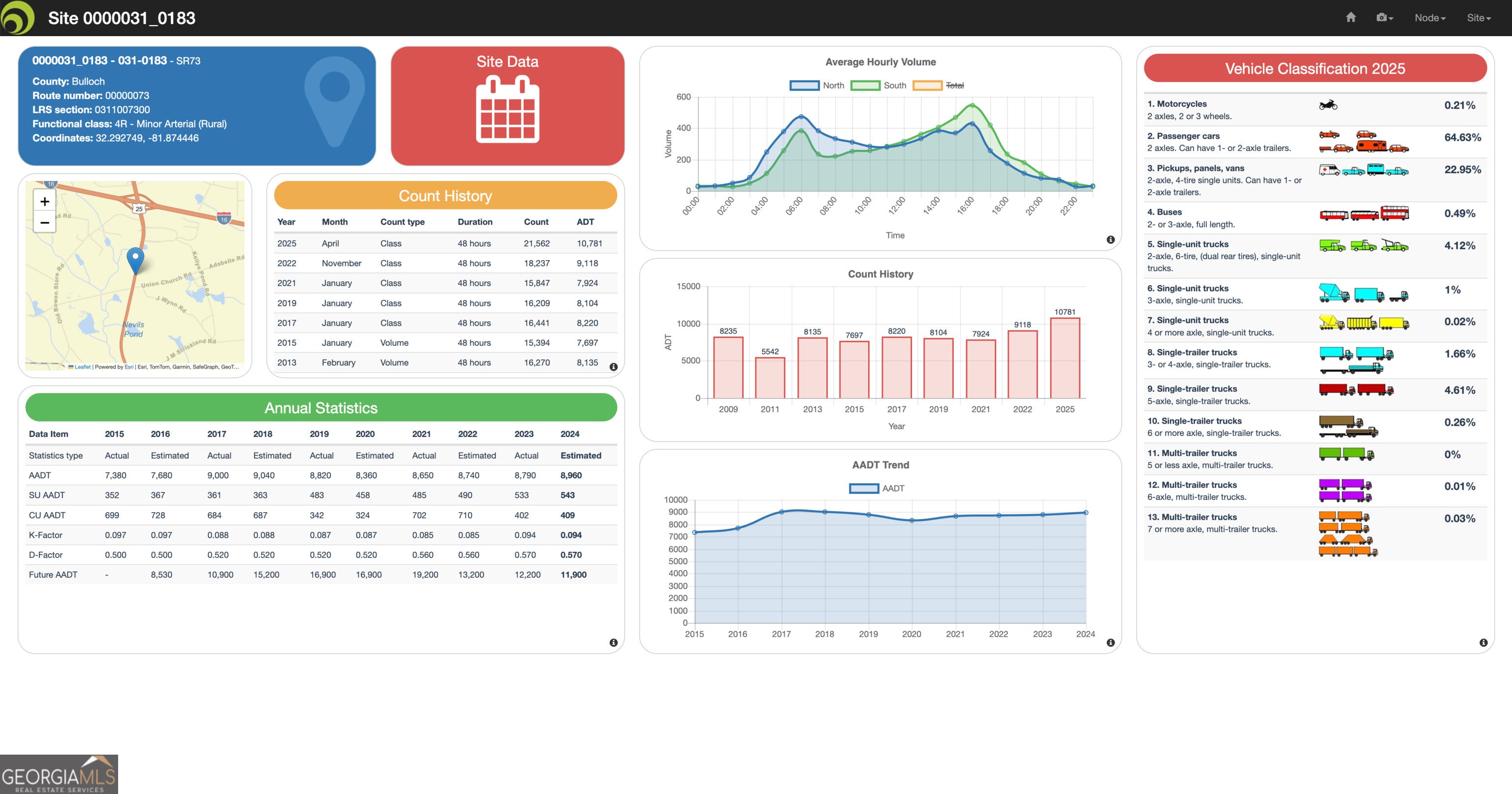The image size is (1512, 794).
Task: Expand the Site menu
Action: 1478,18
